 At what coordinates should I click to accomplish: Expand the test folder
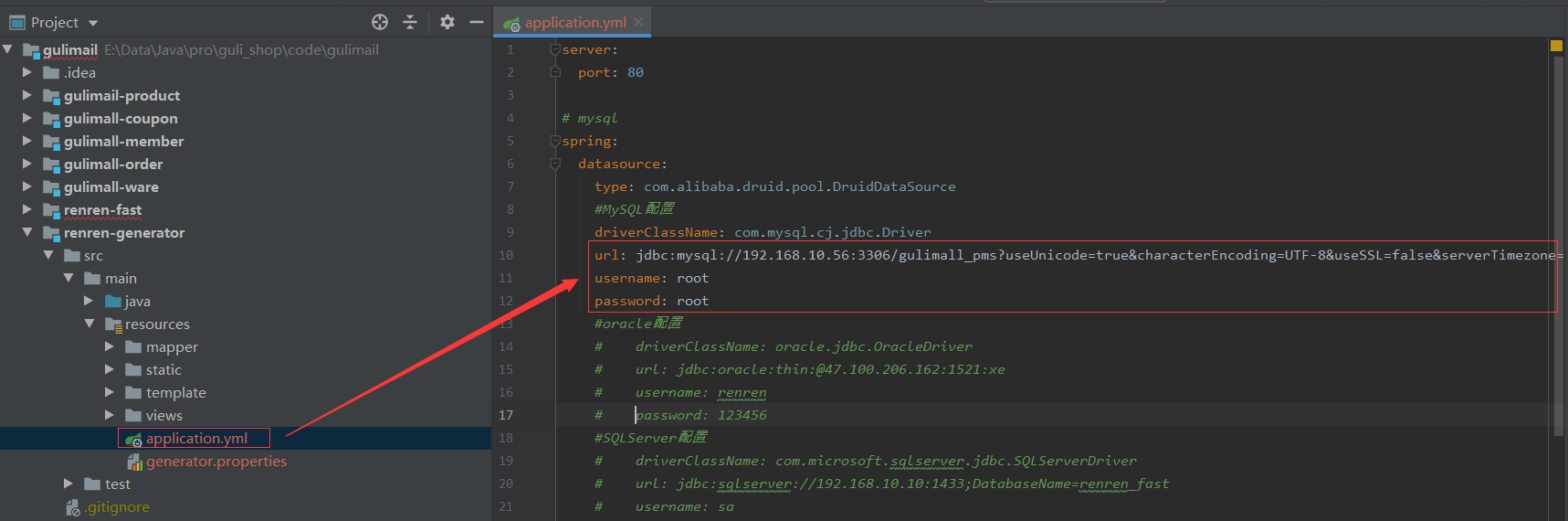[x=68, y=484]
